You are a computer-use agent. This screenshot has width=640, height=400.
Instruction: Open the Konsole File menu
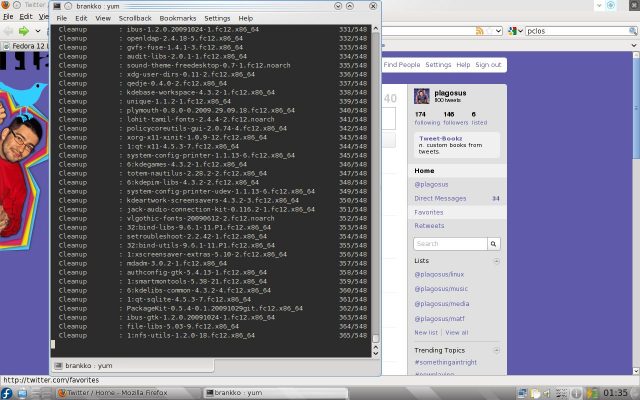tap(62, 18)
